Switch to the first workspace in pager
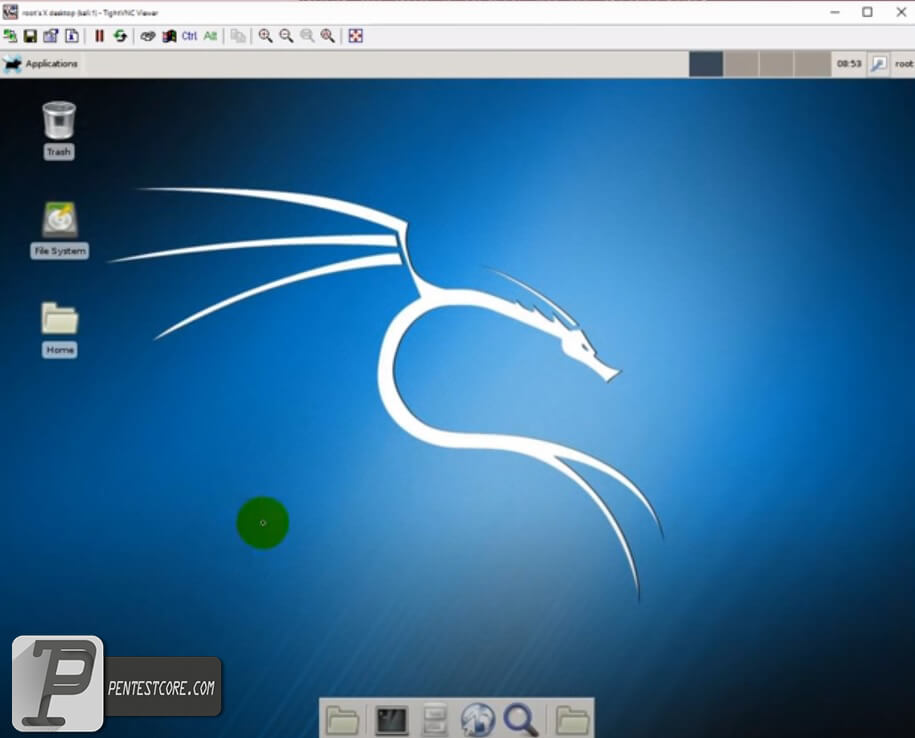915x738 pixels. [706, 64]
